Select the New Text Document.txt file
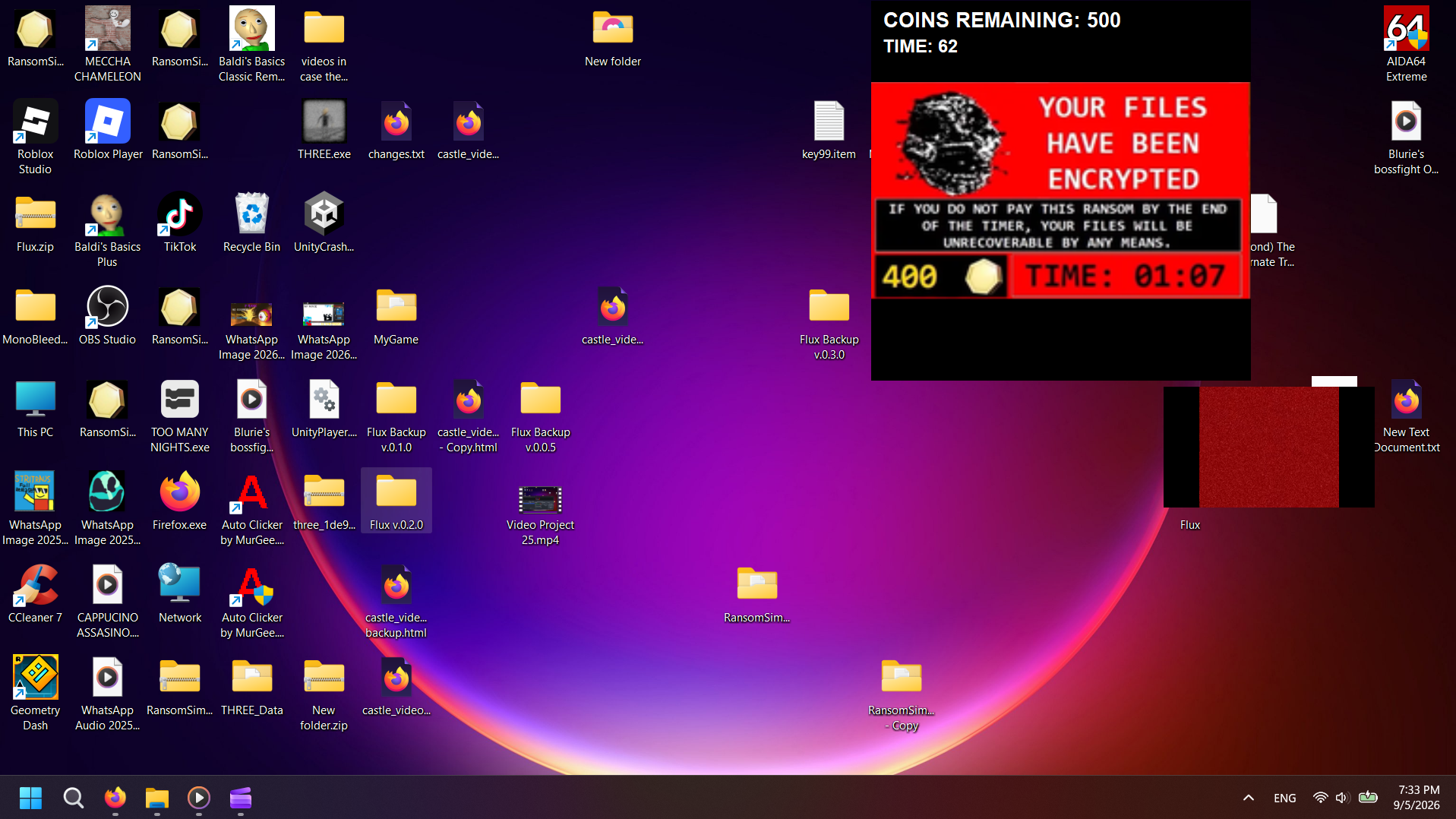Viewport: 1456px width, 819px height. [x=1406, y=416]
